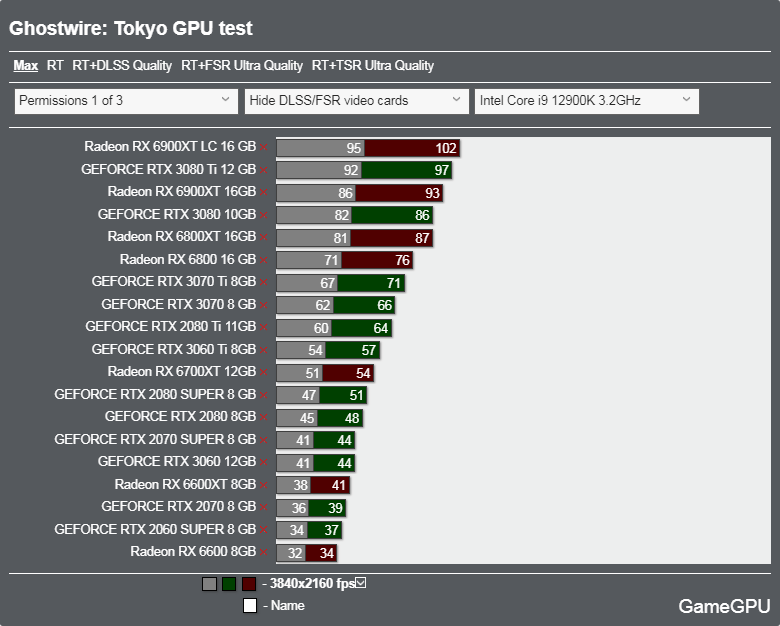Viewport: 780px width, 626px height.
Task: Remove GEFORCE RTX 3070 Ti 8GB row
Action: [264, 283]
